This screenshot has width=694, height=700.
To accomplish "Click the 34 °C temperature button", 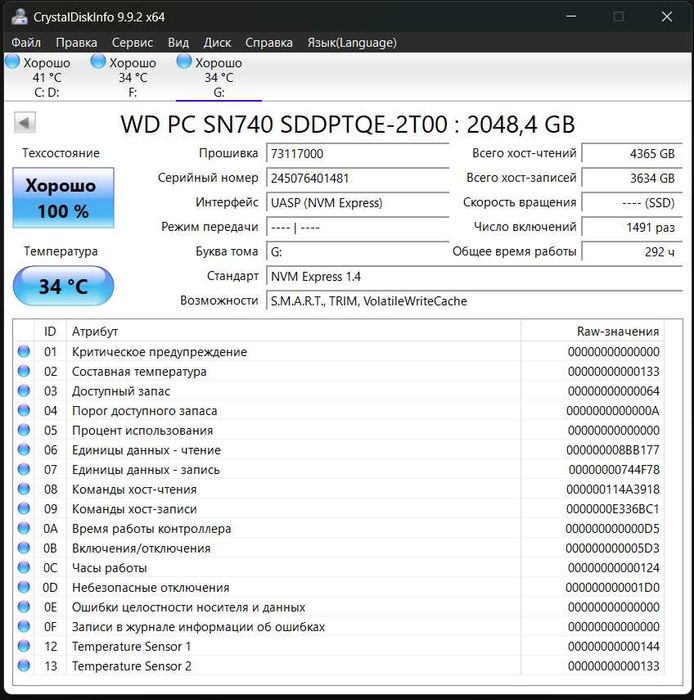I will [63, 286].
